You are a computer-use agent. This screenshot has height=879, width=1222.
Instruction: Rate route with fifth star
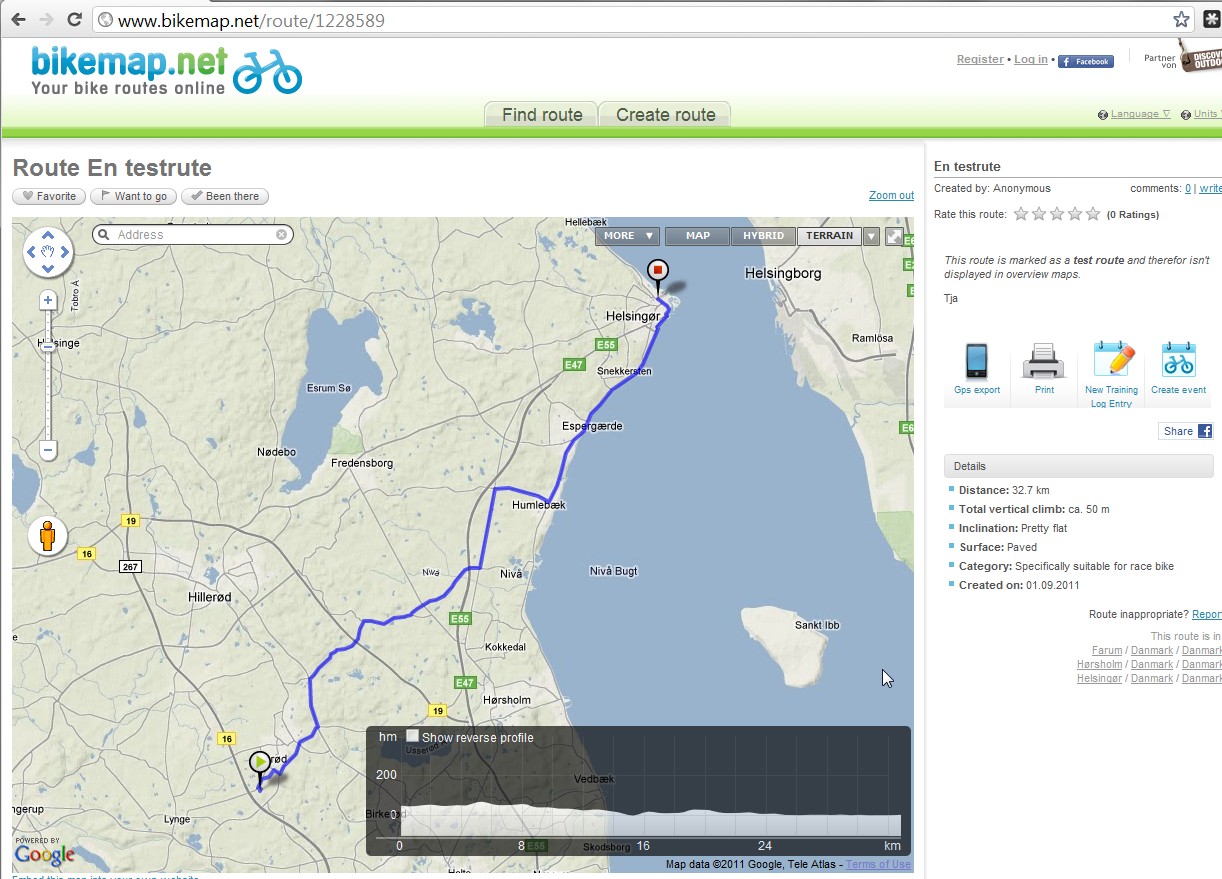(x=1093, y=214)
